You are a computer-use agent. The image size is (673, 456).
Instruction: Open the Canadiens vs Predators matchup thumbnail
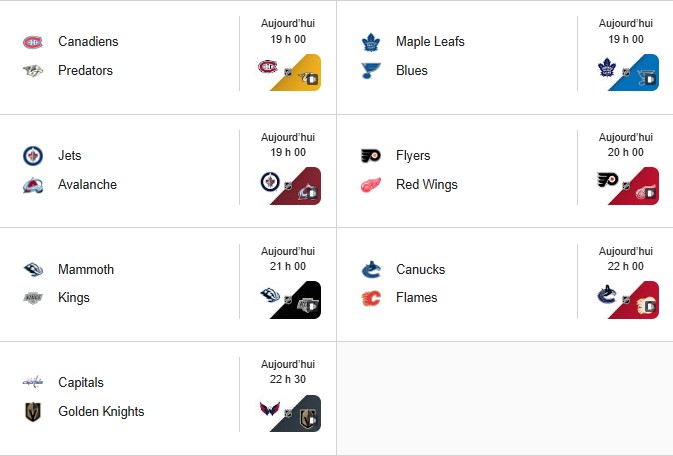point(288,72)
